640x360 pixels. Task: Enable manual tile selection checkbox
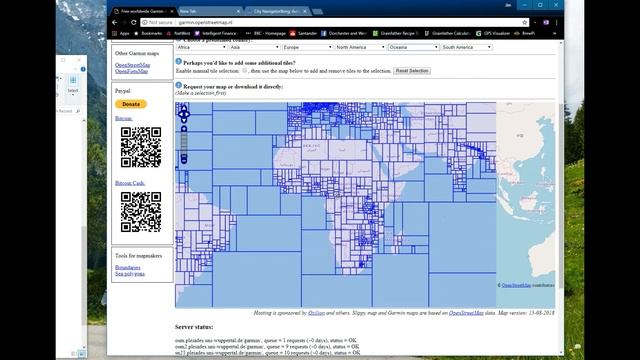click(x=244, y=71)
